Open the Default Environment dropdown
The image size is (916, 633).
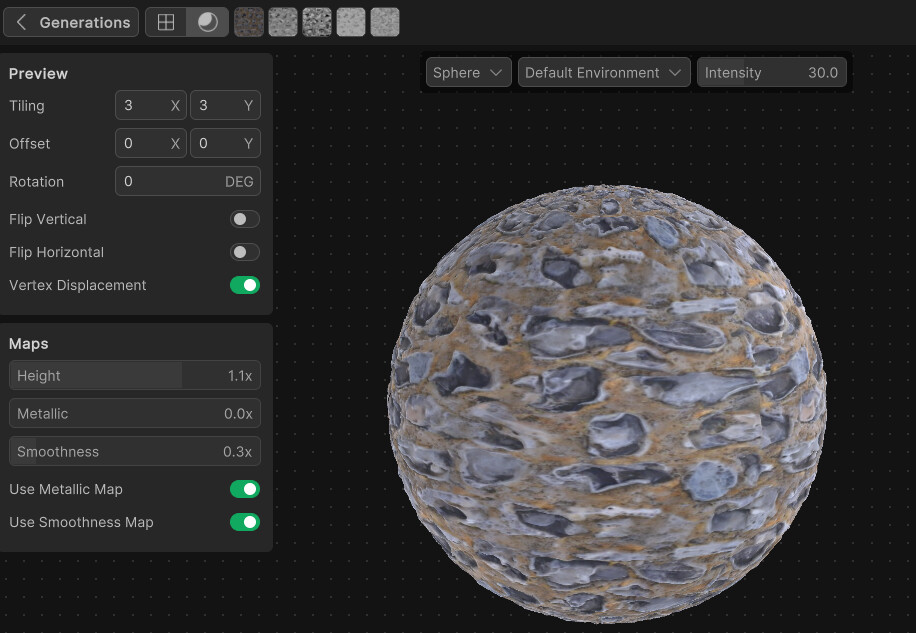click(x=604, y=72)
